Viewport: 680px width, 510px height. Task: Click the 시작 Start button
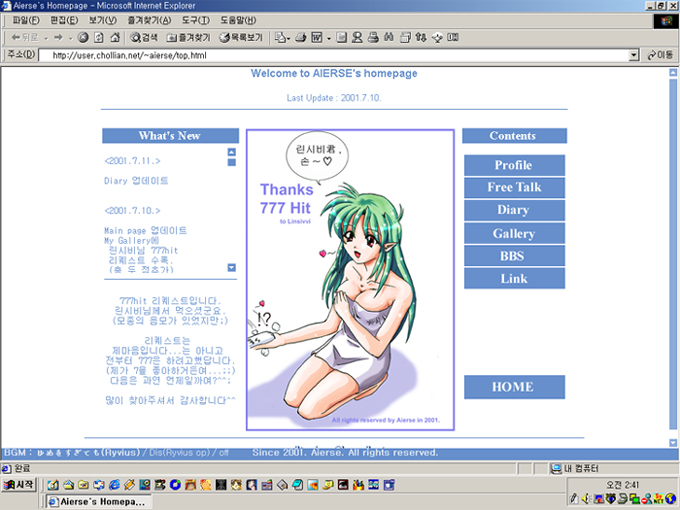[19, 485]
